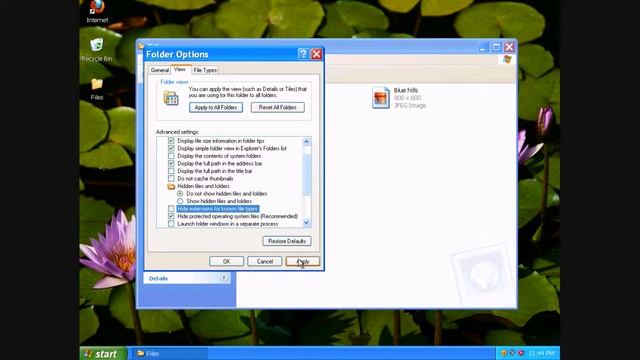Click Restore Defaults button
Image resolution: width=640 pixels, height=360 pixels.
coord(287,241)
